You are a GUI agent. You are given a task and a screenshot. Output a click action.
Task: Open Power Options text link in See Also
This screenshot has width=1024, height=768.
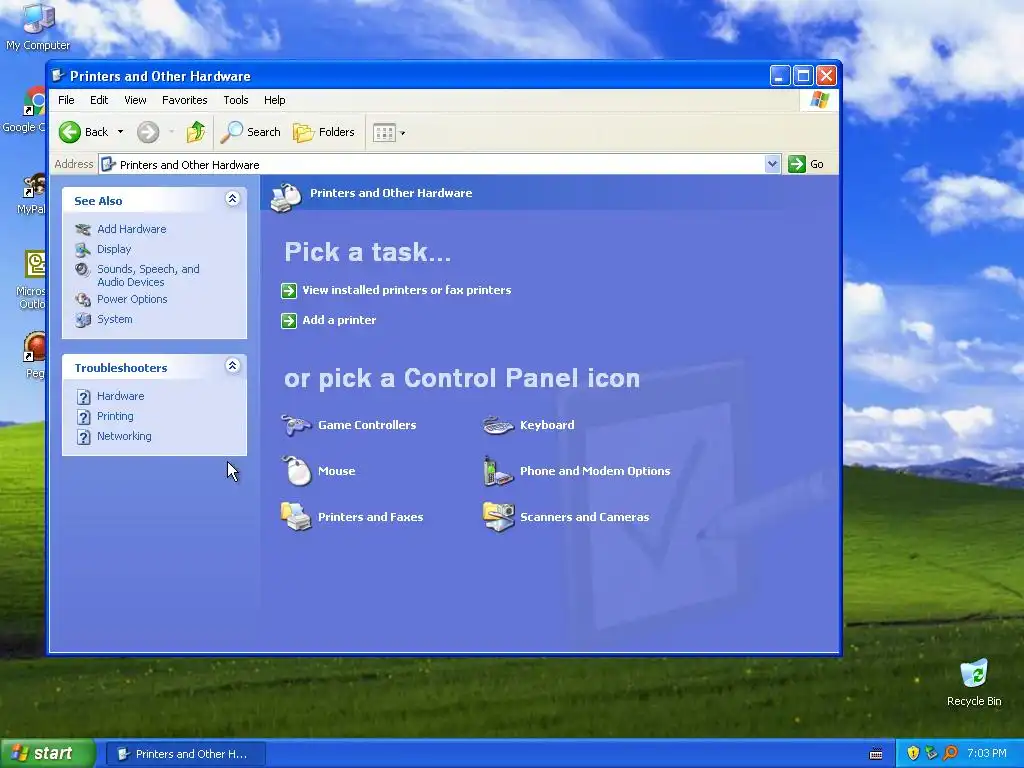132,299
